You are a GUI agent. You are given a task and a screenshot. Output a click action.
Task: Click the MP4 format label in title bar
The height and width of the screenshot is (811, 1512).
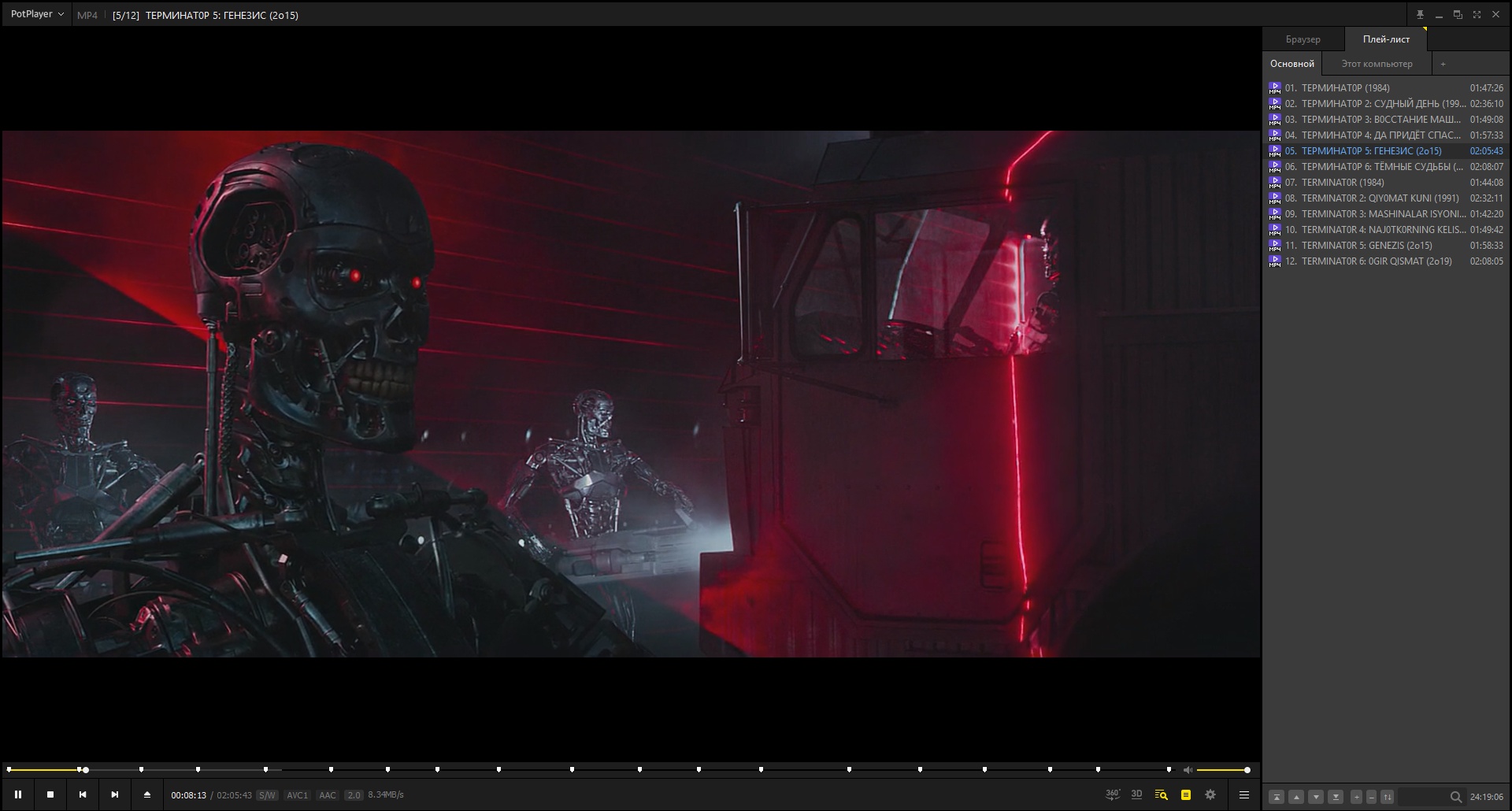pos(87,15)
